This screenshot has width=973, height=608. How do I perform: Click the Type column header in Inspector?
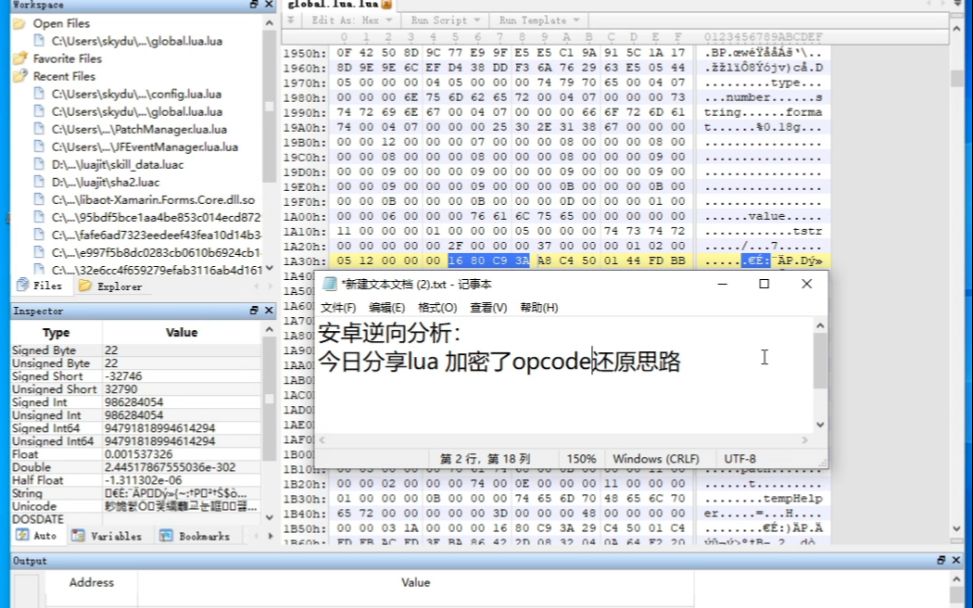click(56, 333)
